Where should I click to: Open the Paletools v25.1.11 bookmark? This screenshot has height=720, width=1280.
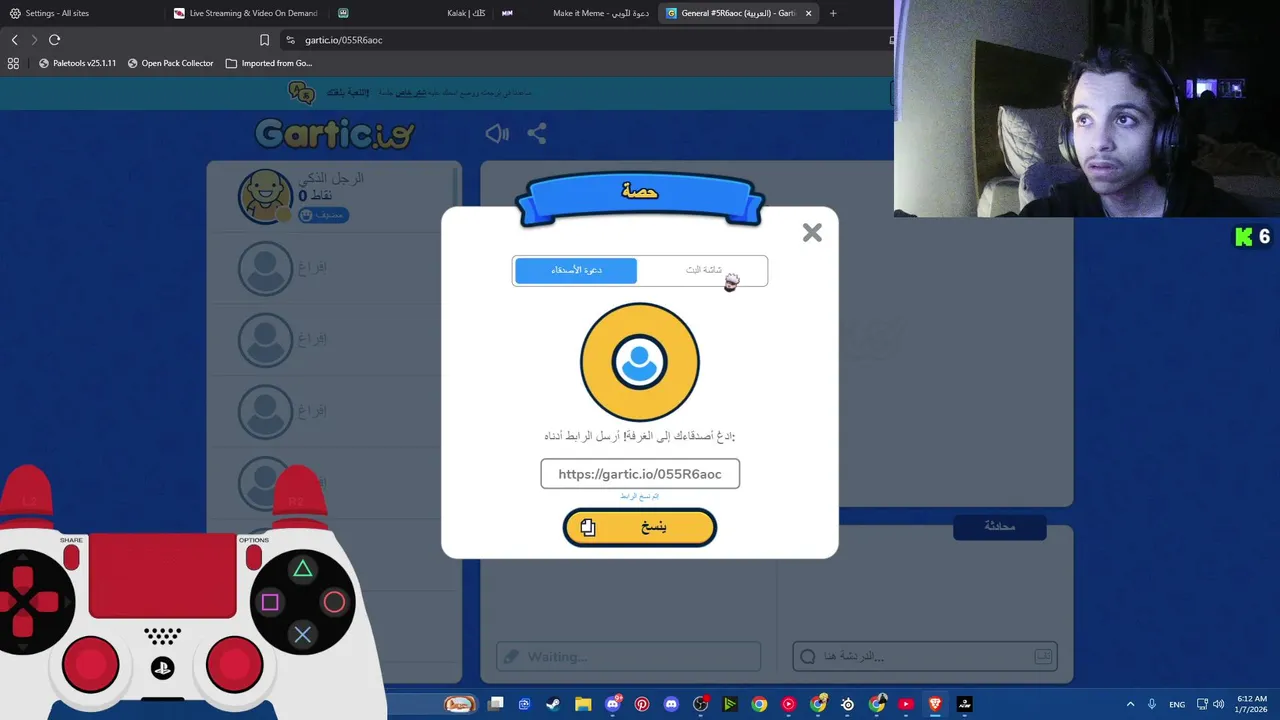click(78, 63)
